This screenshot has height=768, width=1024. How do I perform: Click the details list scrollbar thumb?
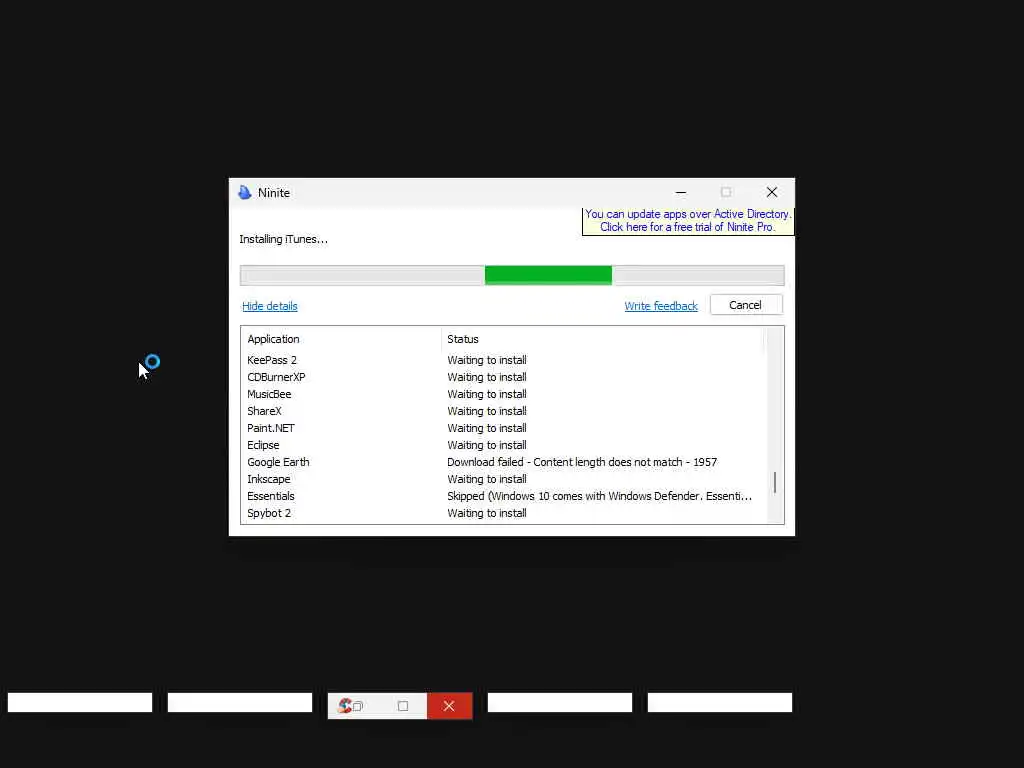click(775, 483)
